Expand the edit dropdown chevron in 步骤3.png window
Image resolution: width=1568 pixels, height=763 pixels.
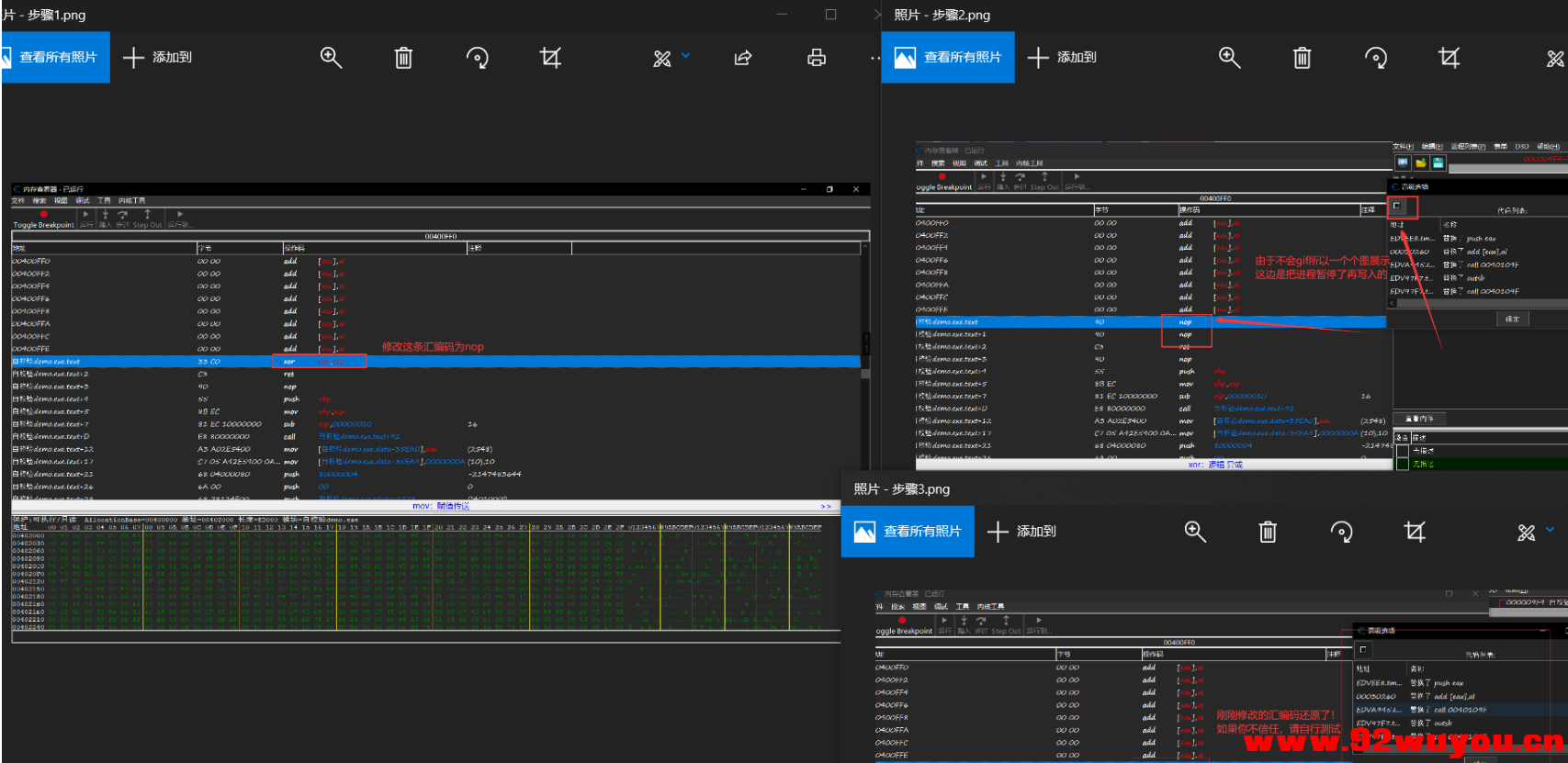point(1551,530)
